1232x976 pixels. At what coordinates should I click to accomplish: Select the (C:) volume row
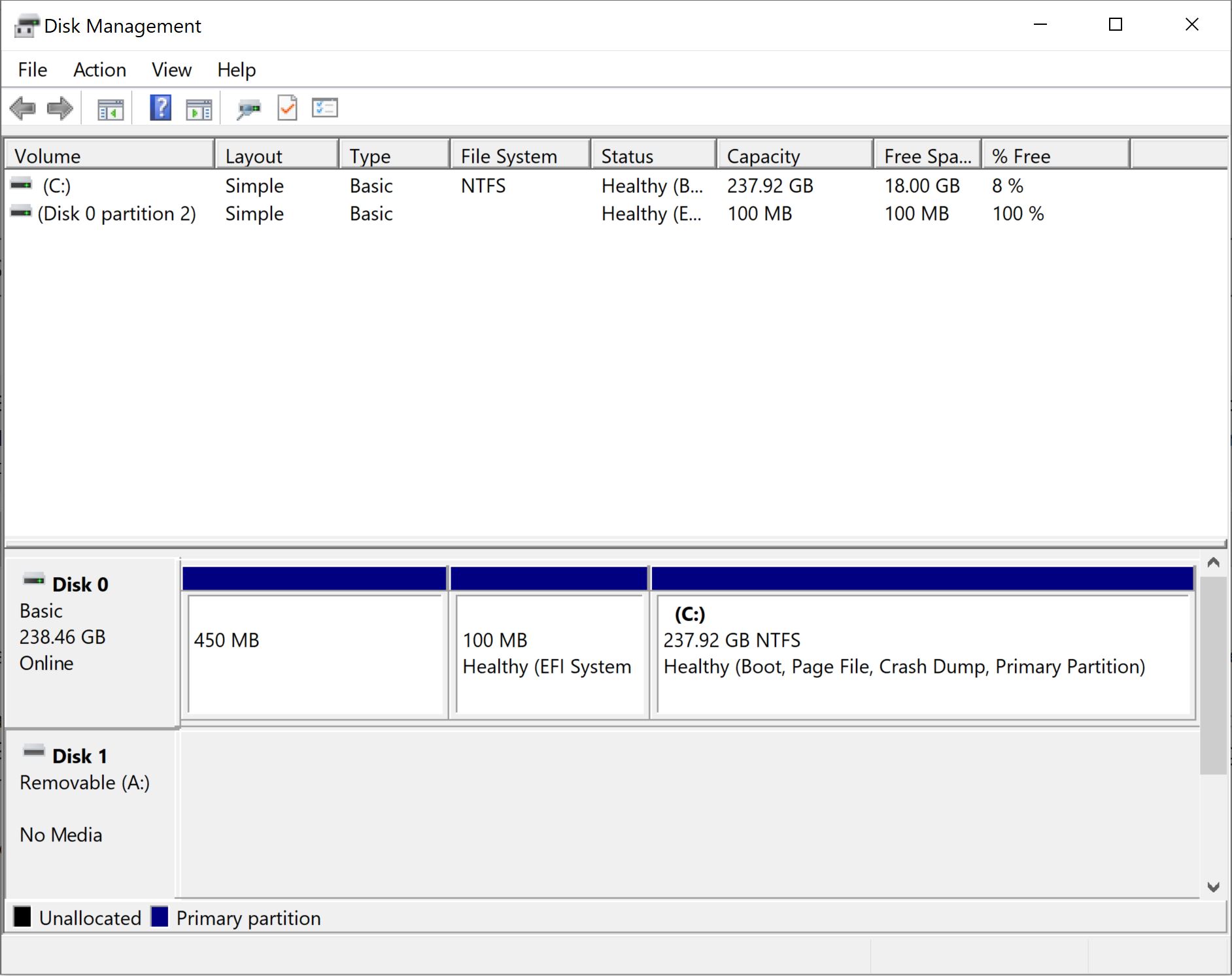point(615,186)
